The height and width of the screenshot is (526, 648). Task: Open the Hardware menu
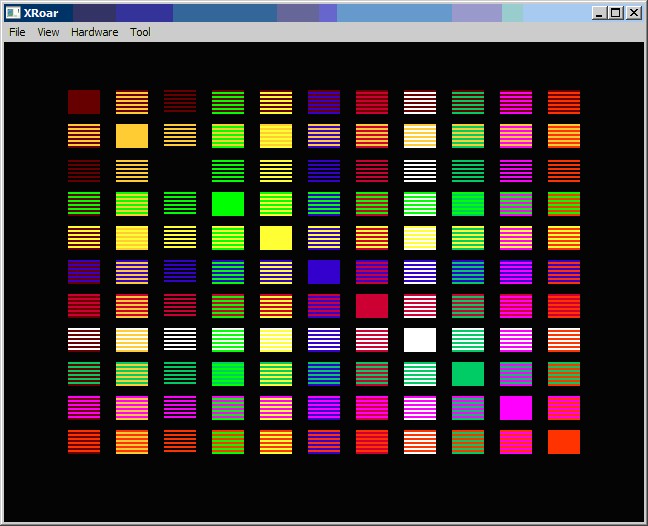pyautogui.click(x=94, y=32)
